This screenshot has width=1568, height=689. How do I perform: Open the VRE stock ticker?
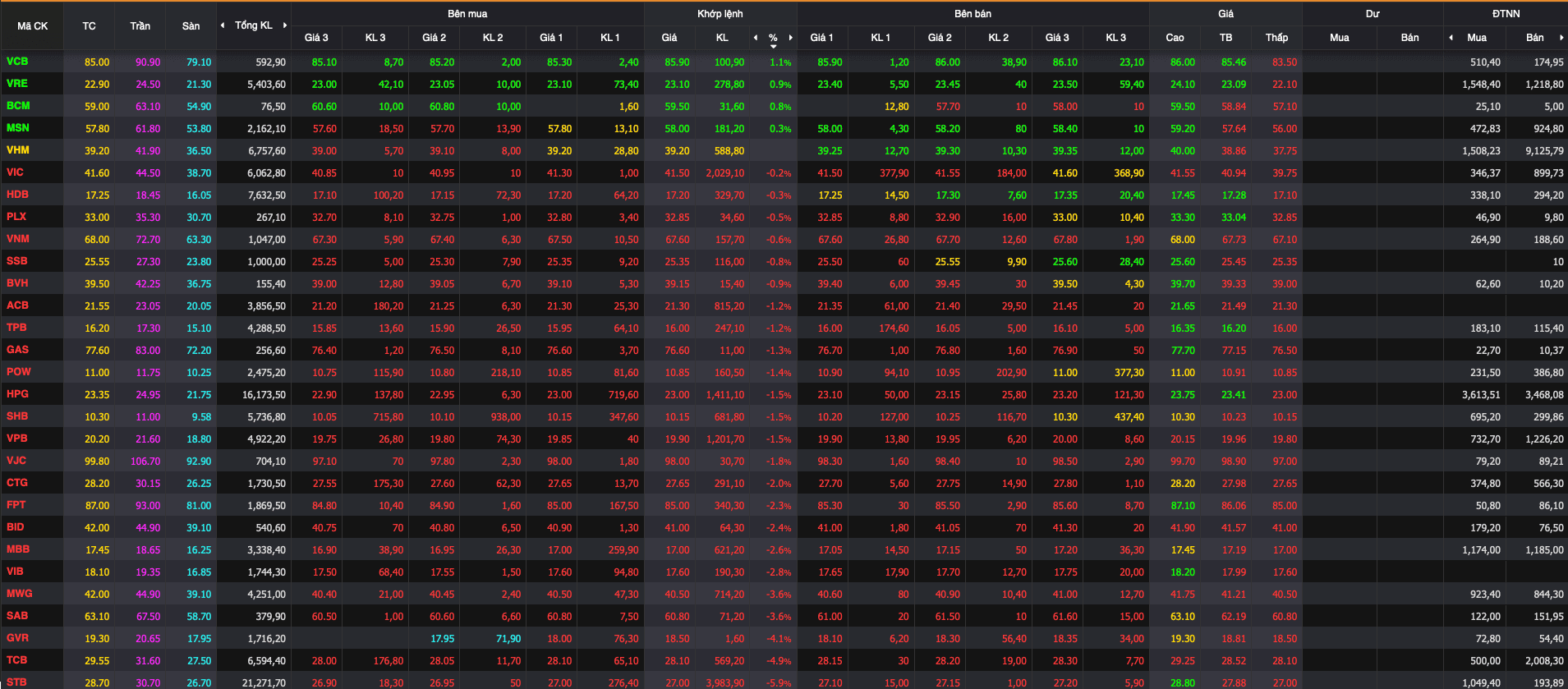(x=17, y=84)
